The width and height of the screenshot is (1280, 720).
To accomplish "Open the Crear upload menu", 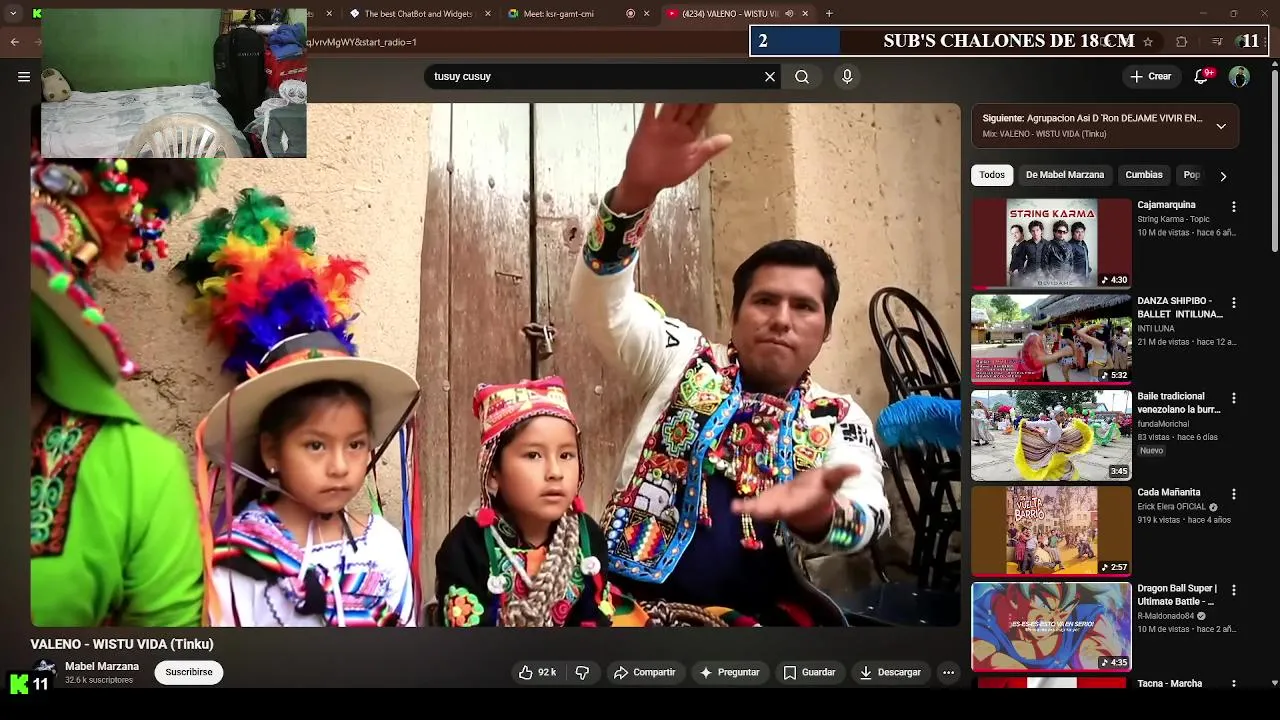I will (1150, 76).
